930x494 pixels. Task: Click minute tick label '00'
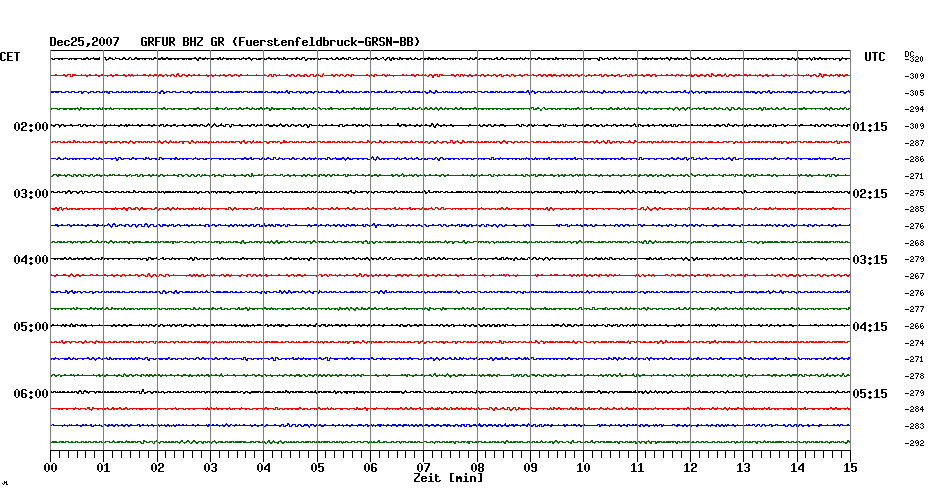[x=50, y=468]
